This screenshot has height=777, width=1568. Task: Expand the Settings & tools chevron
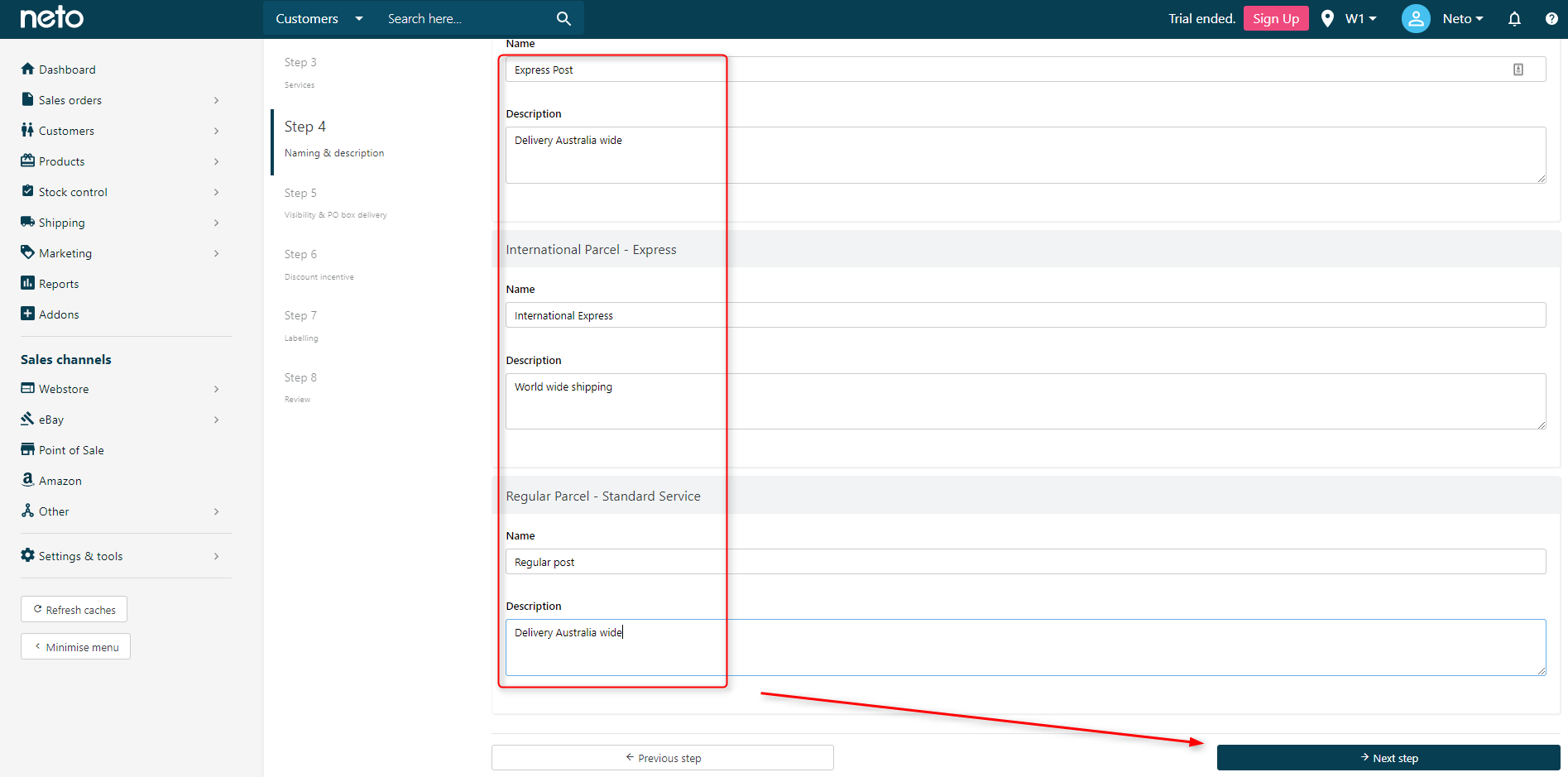coord(217,556)
